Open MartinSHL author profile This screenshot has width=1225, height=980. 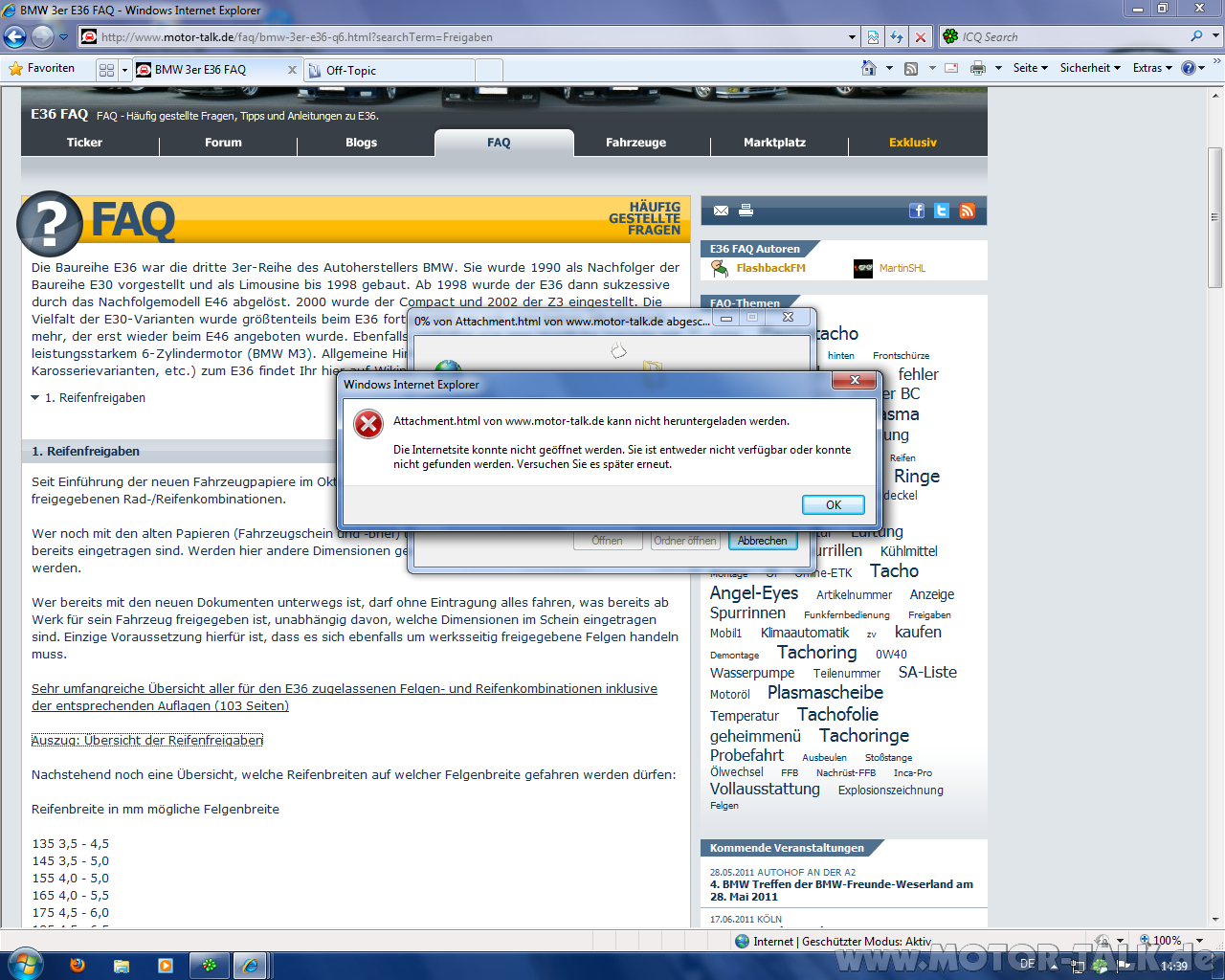click(x=902, y=268)
